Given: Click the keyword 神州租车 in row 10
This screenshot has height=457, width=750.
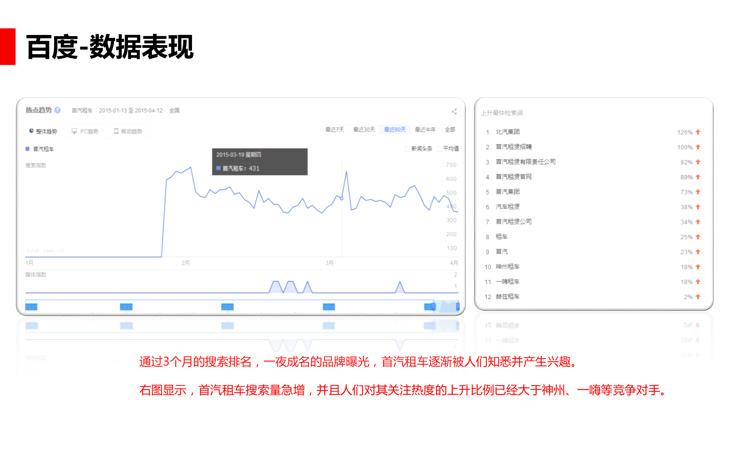Looking at the screenshot, I should coord(507,267).
